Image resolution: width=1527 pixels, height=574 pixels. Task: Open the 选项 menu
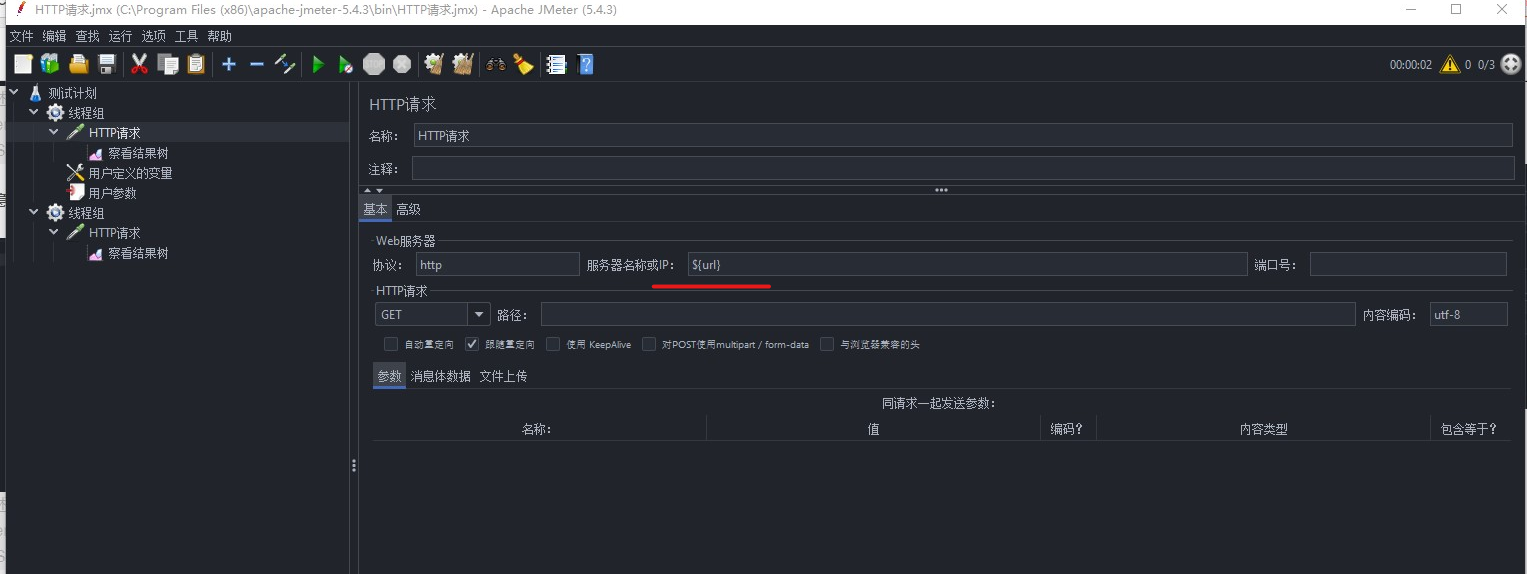[153, 36]
